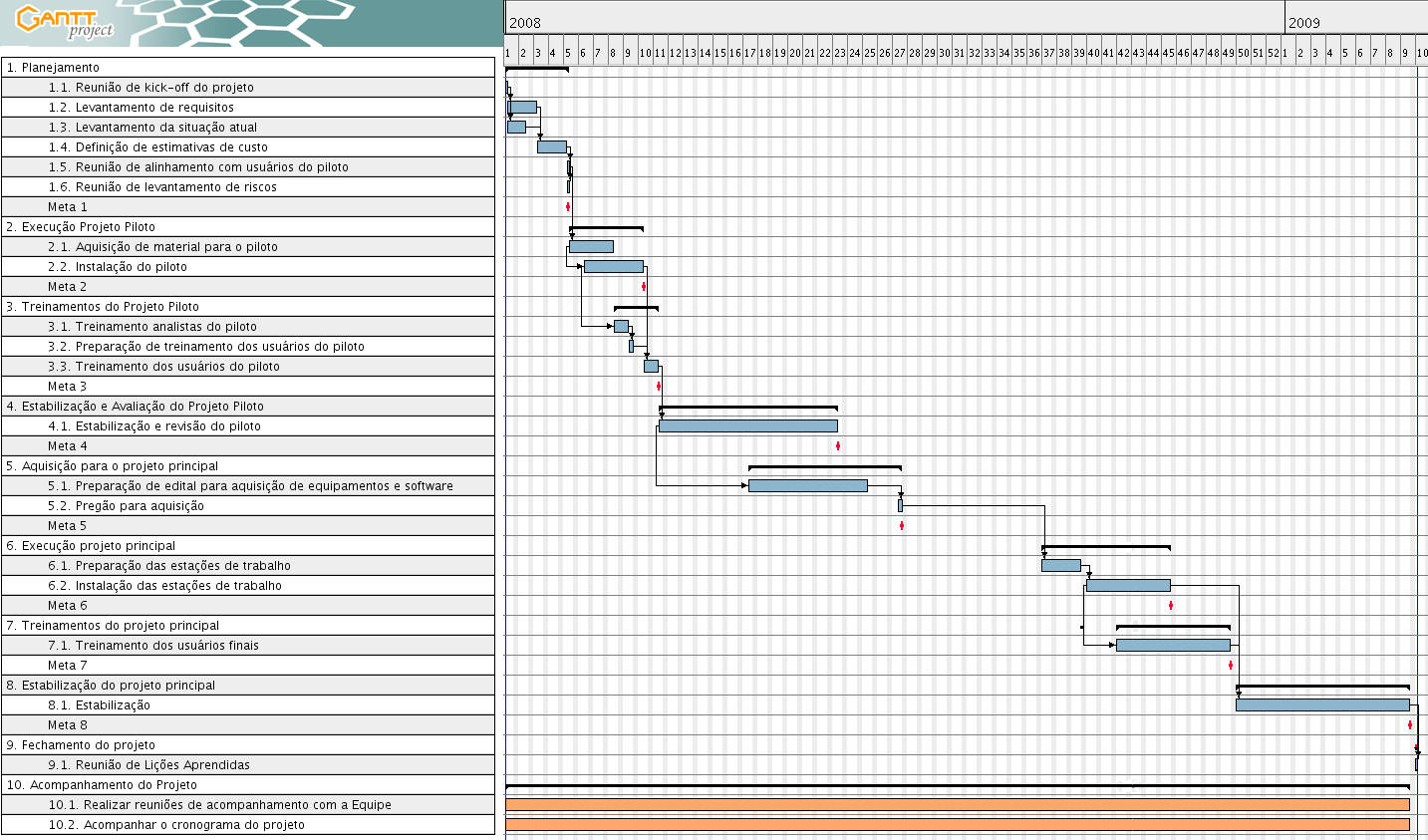
Task: Select row '6.2. Instalação das estações de trabalho'
Action: (x=248, y=586)
